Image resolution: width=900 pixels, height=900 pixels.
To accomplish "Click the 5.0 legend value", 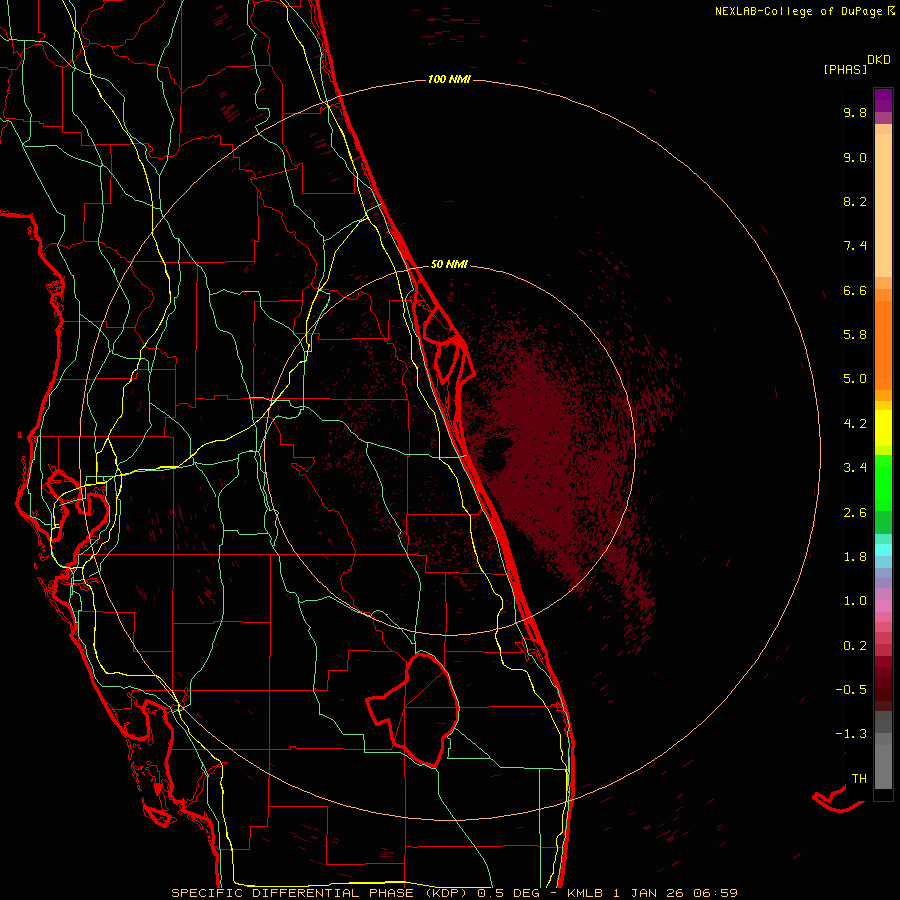I will (x=855, y=379).
